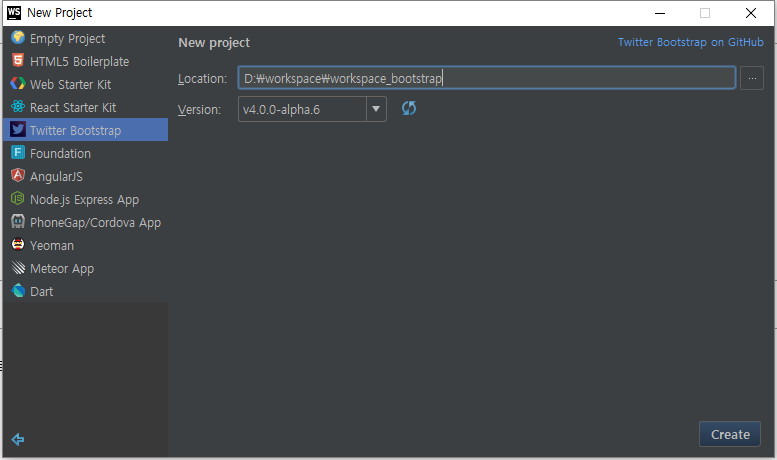
Task: Click the PhoneGap/Cordova App robot icon
Action: pos(18,221)
